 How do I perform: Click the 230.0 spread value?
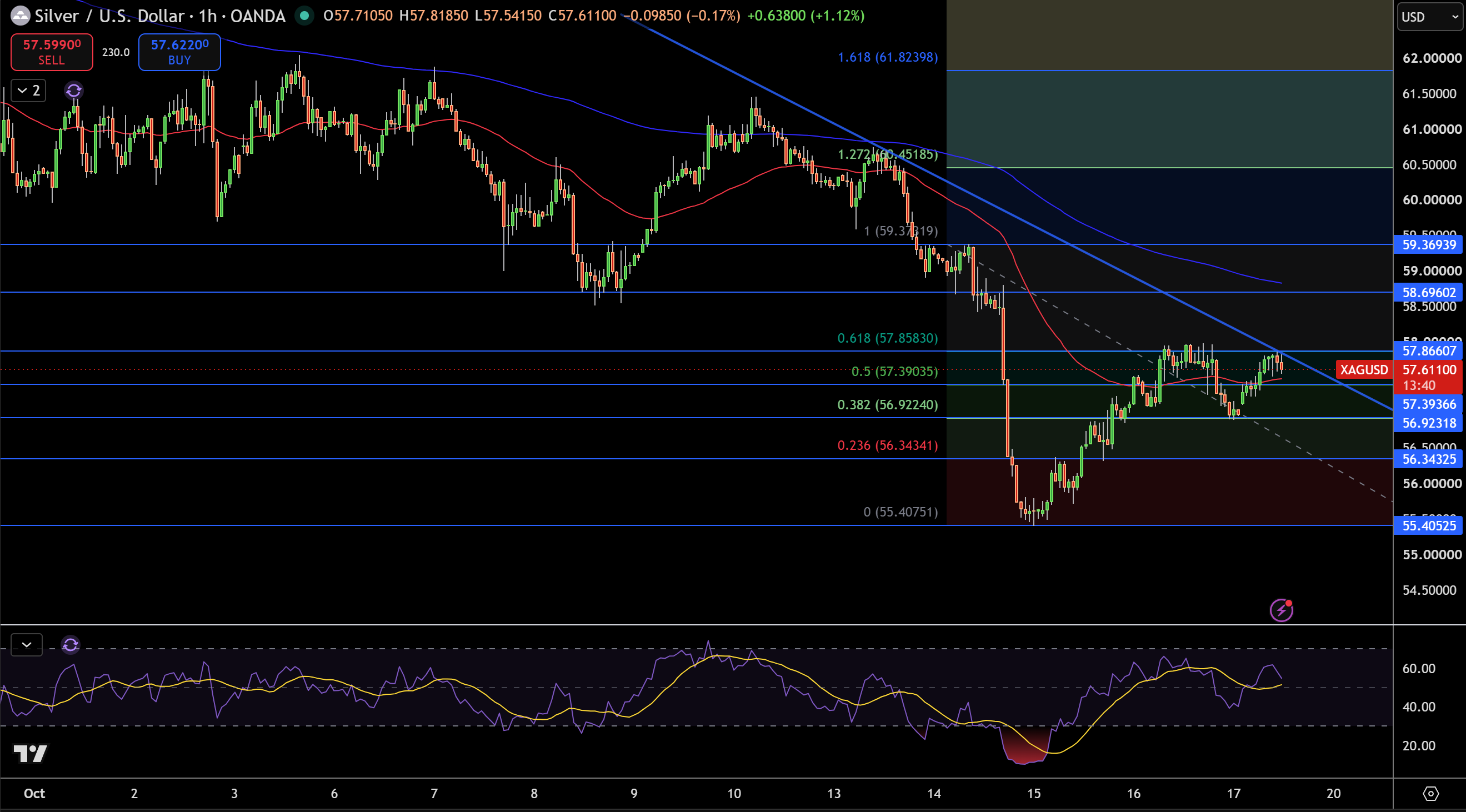[116, 52]
